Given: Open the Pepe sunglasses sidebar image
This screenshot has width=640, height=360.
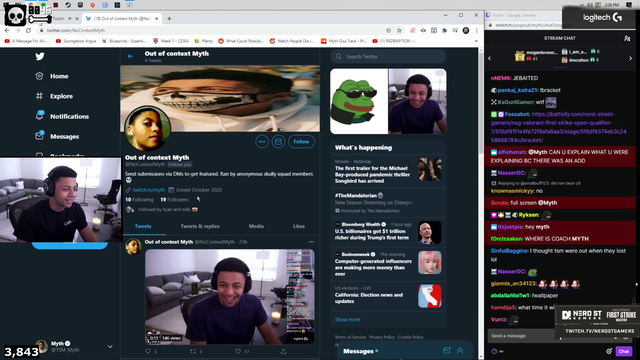Looking at the screenshot, I should [x=359, y=101].
